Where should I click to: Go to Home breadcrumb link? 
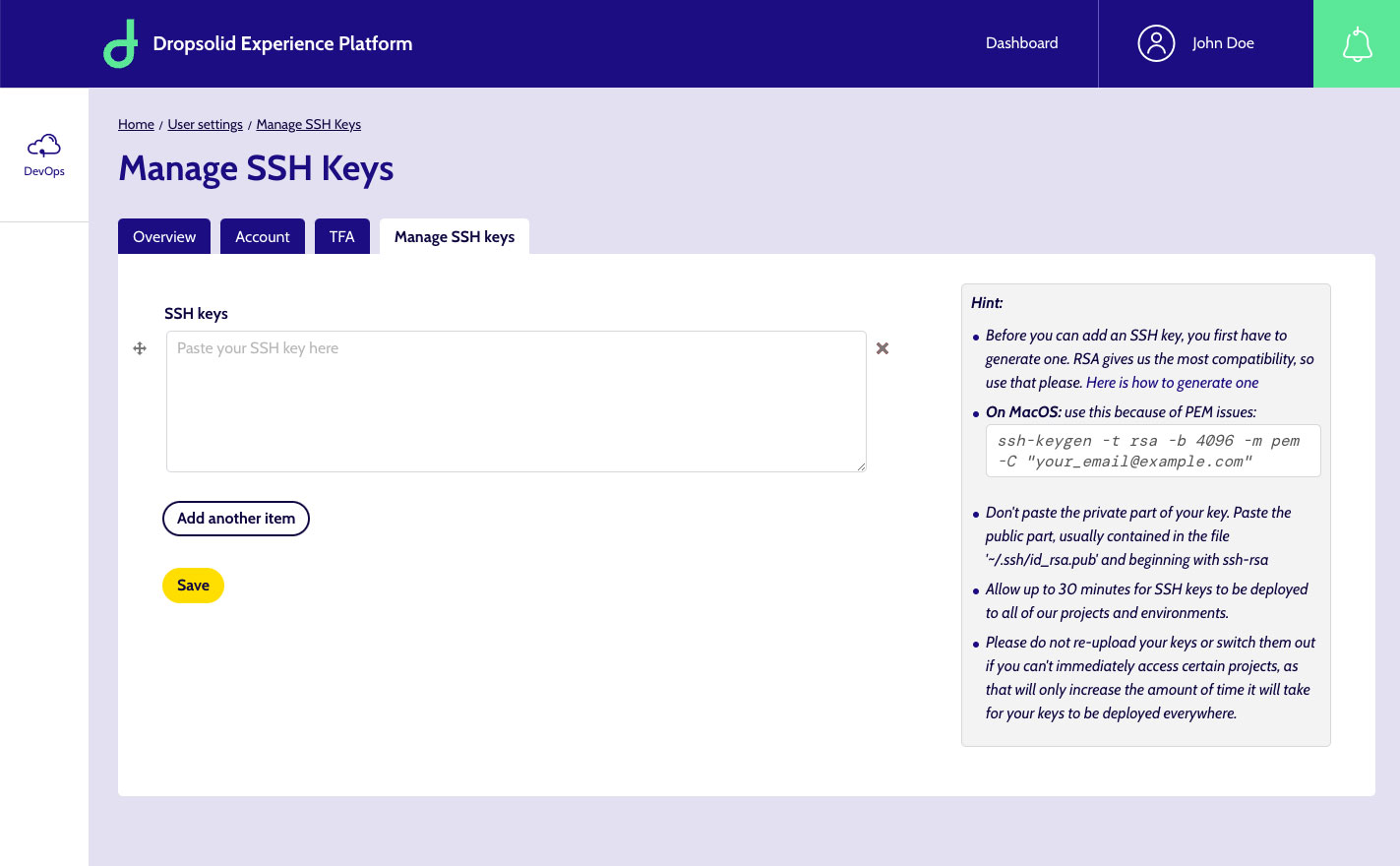[136, 124]
